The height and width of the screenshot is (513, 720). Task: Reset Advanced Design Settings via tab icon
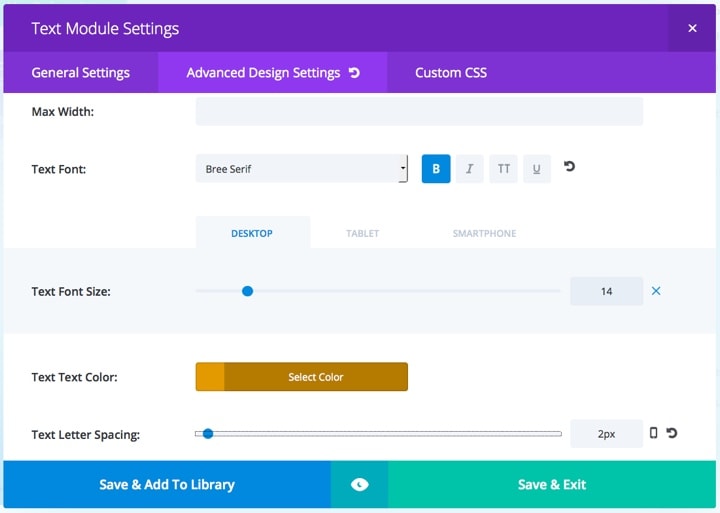pos(354,73)
